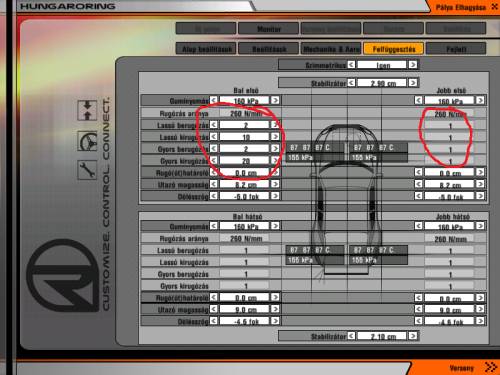Click the up/down arrows garage icon
500x375 pixels.
(x=87, y=111)
